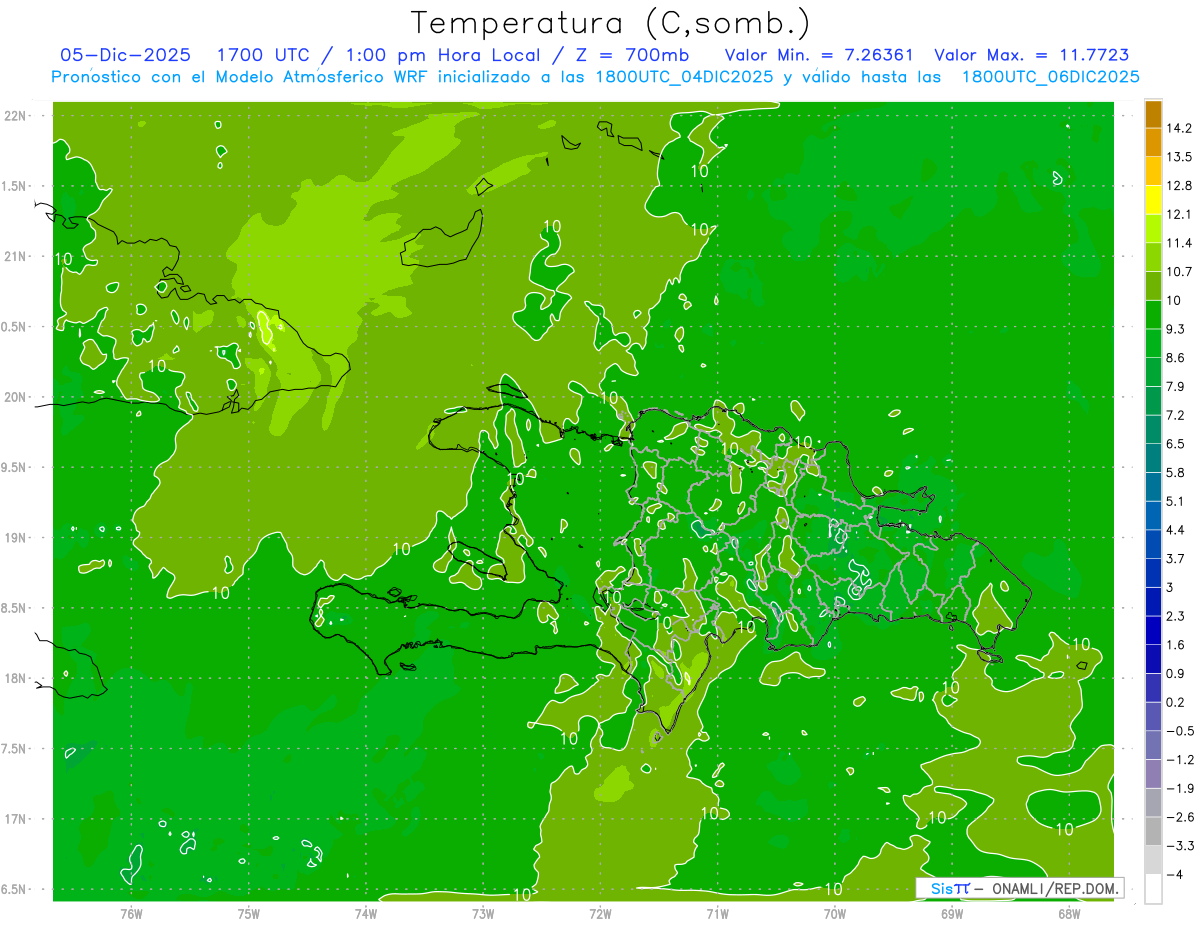This screenshot has width=1200, height=927.
Task: Pick the dark orange swatch above 14.2
Action: (x=1153, y=114)
